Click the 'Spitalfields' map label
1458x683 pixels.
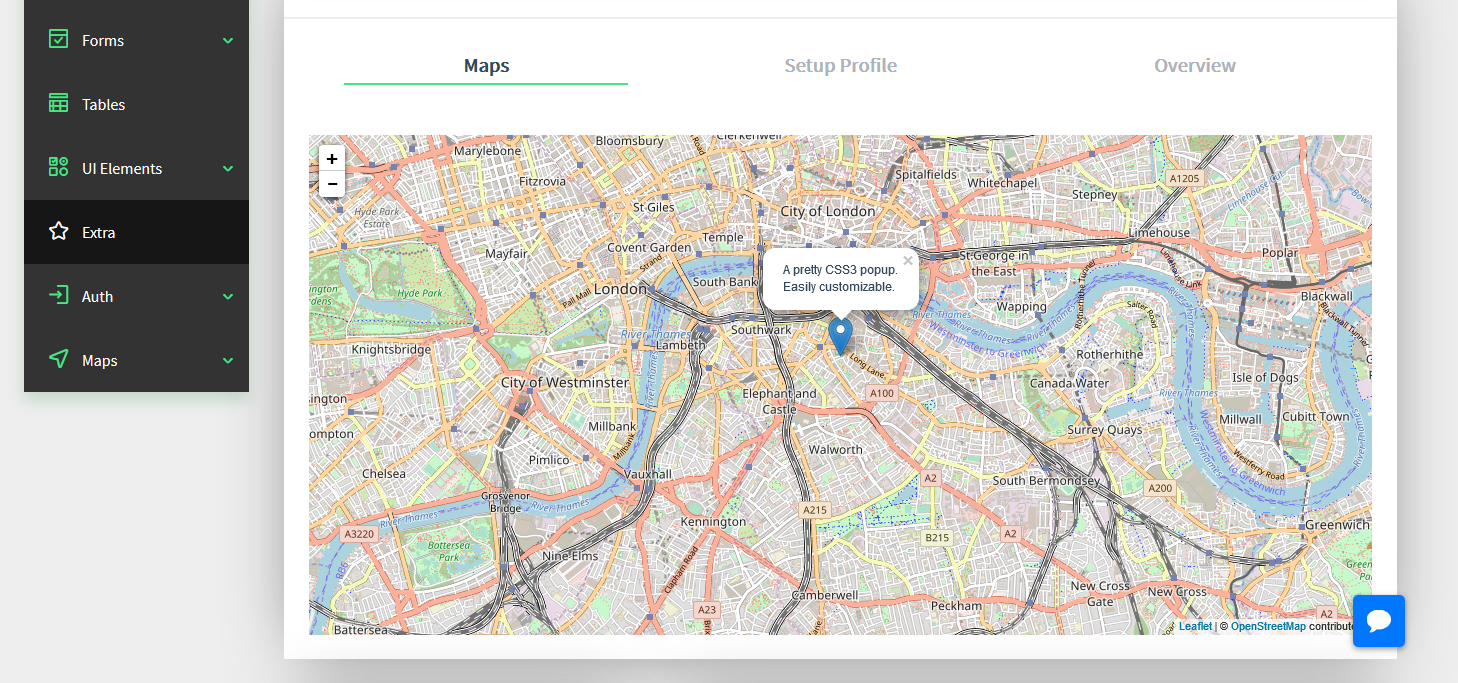click(x=926, y=175)
